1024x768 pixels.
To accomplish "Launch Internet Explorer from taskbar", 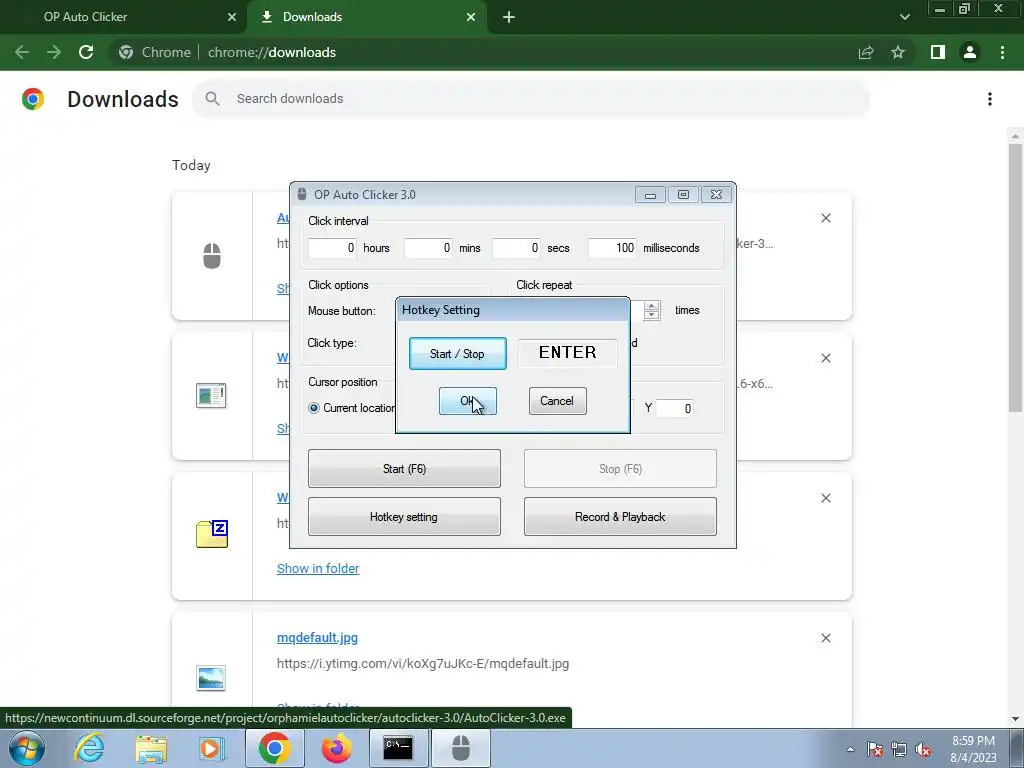I will tap(89, 748).
